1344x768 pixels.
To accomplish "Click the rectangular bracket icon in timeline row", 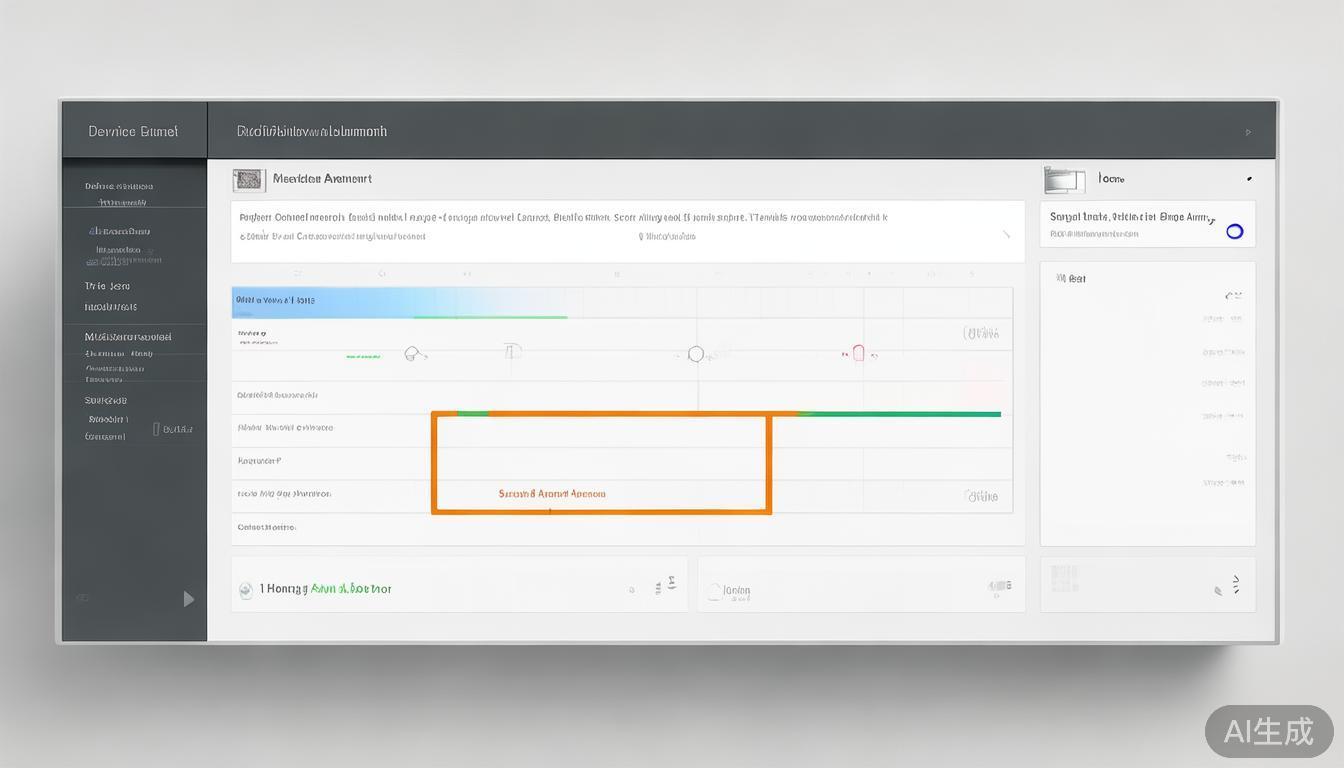I will [512, 351].
